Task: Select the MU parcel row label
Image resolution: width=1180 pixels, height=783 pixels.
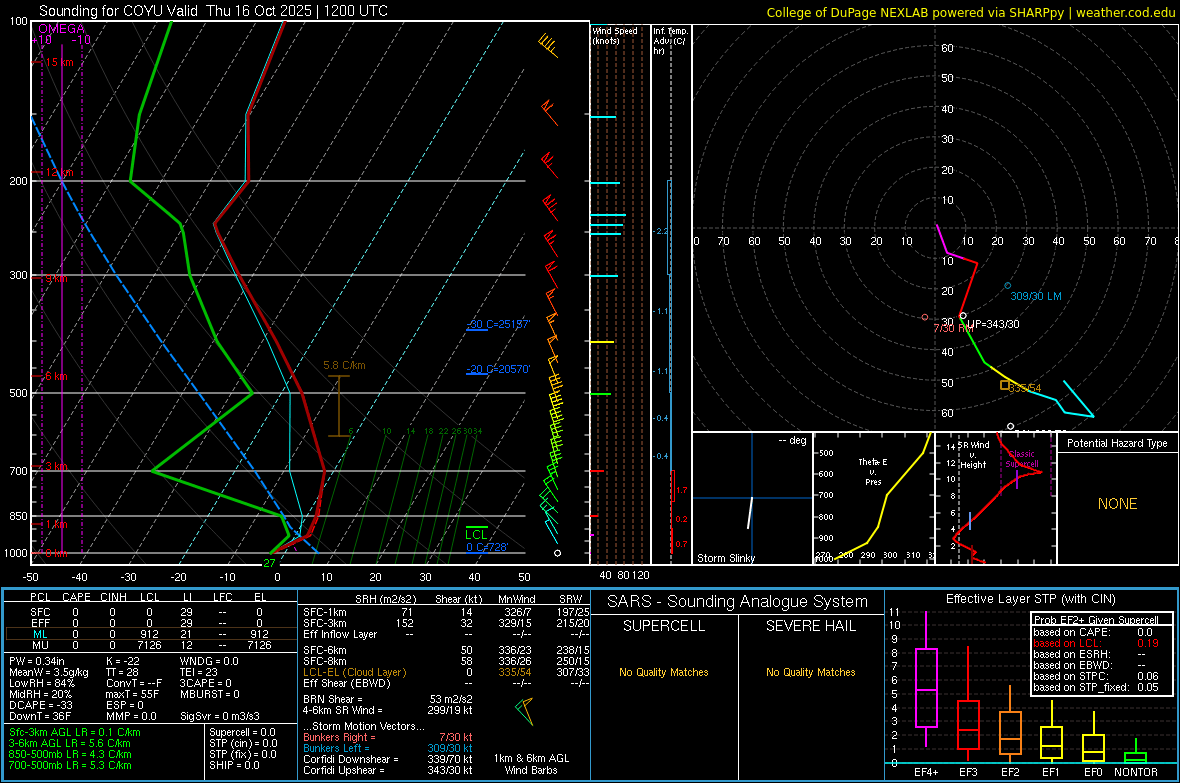Action: (40, 644)
